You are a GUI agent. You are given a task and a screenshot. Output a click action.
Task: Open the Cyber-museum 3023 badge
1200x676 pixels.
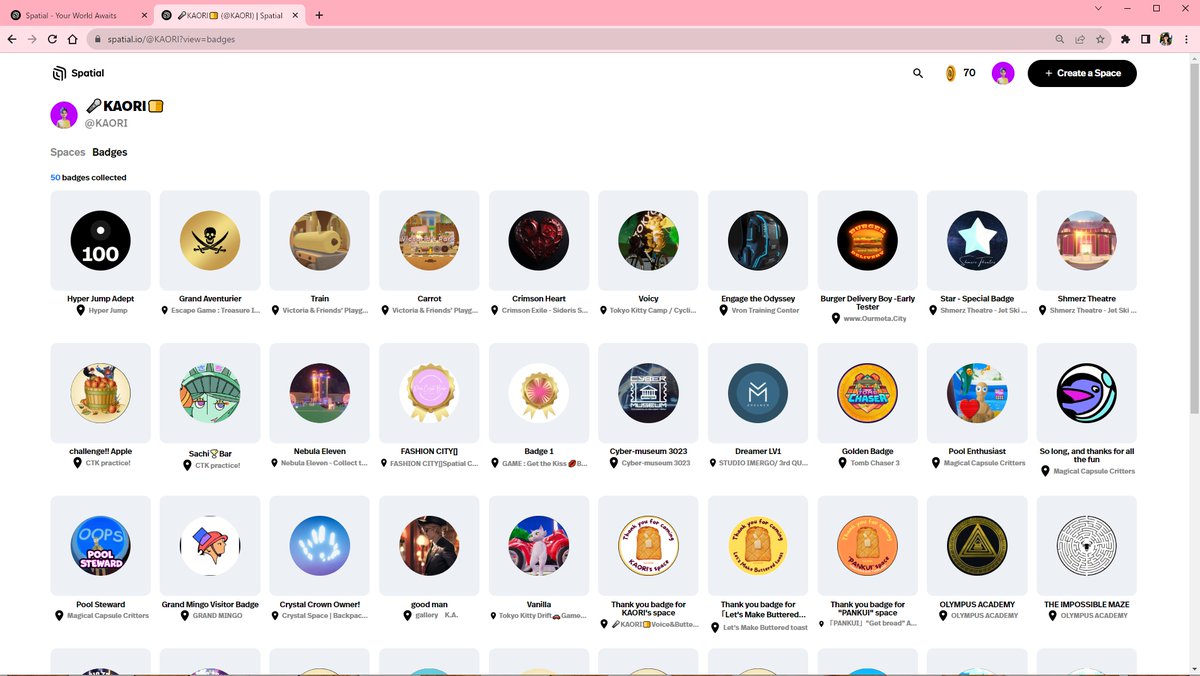(648, 393)
